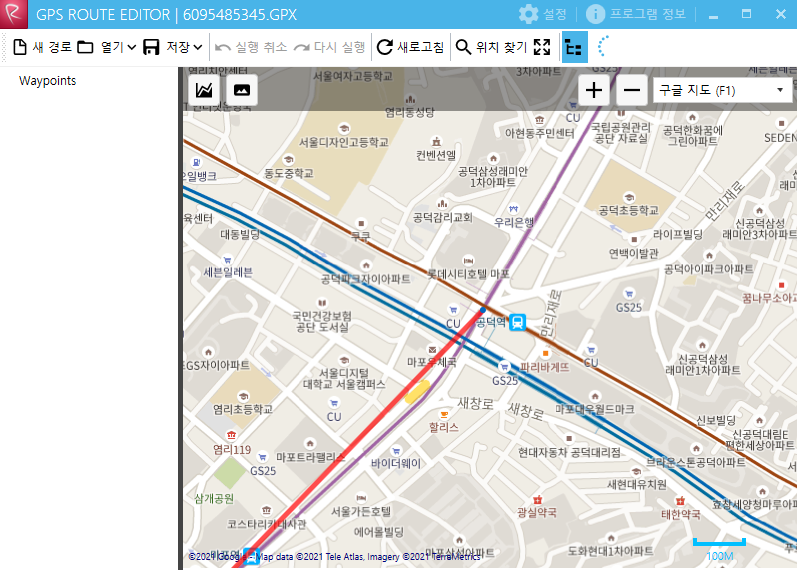Click 다시 실행 redo
Image resolution: width=797 pixels, height=570 pixels.
[x=329, y=47]
